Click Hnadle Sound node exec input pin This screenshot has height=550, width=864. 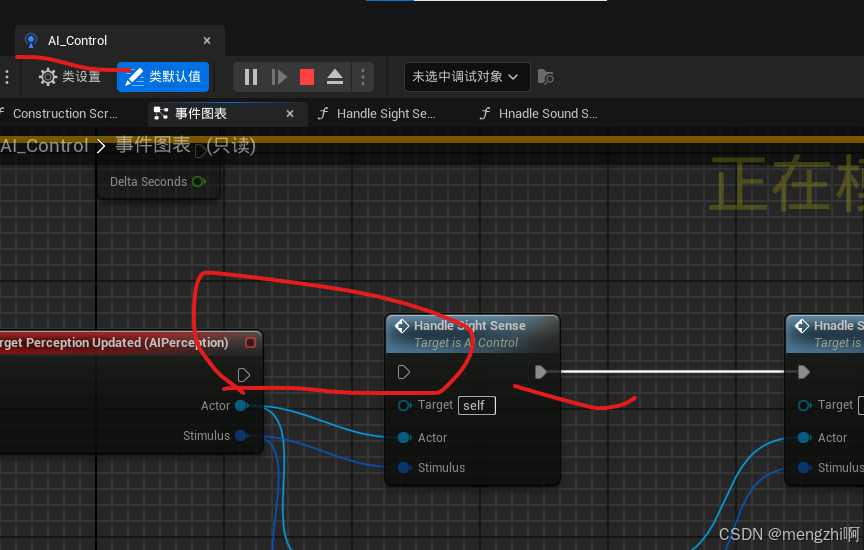click(x=804, y=373)
